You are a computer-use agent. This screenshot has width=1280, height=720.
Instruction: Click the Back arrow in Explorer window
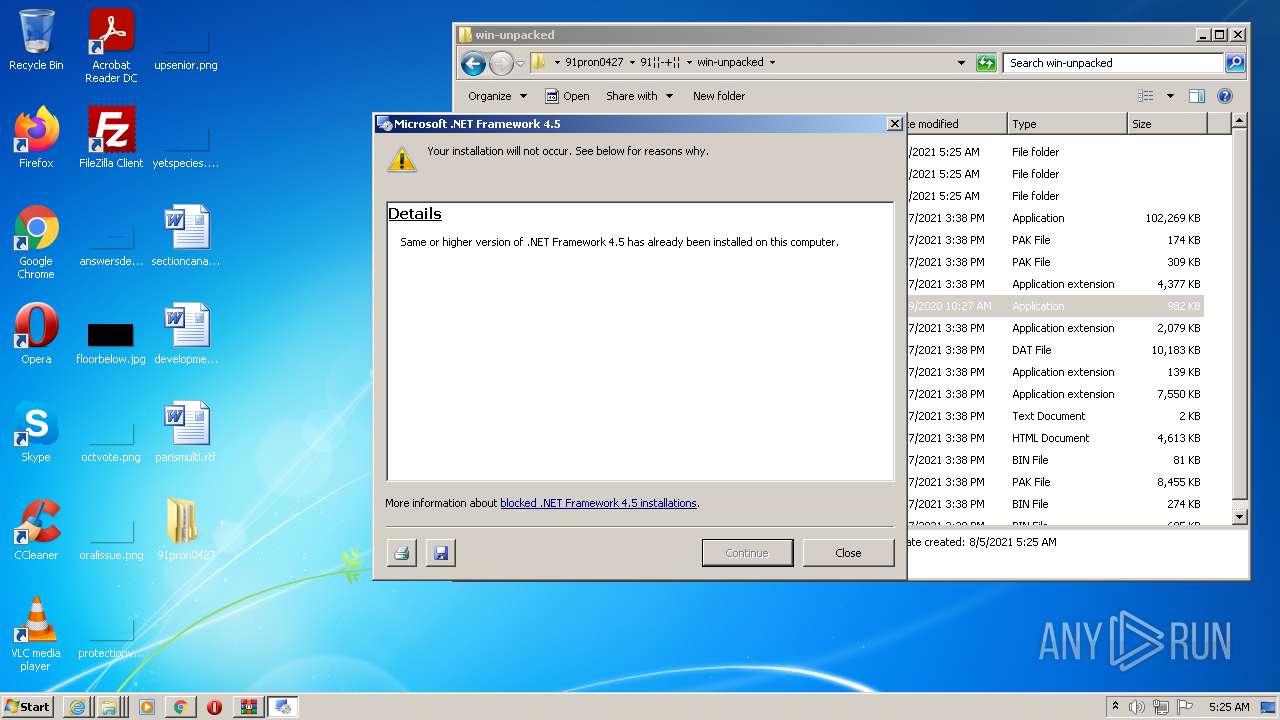coord(473,63)
